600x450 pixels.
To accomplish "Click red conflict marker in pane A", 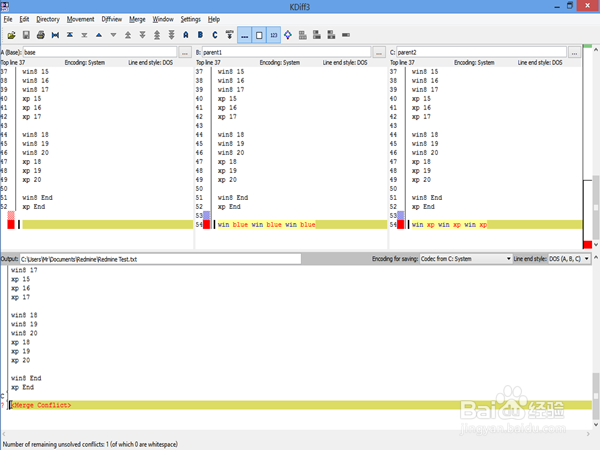I will [x=11, y=225].
